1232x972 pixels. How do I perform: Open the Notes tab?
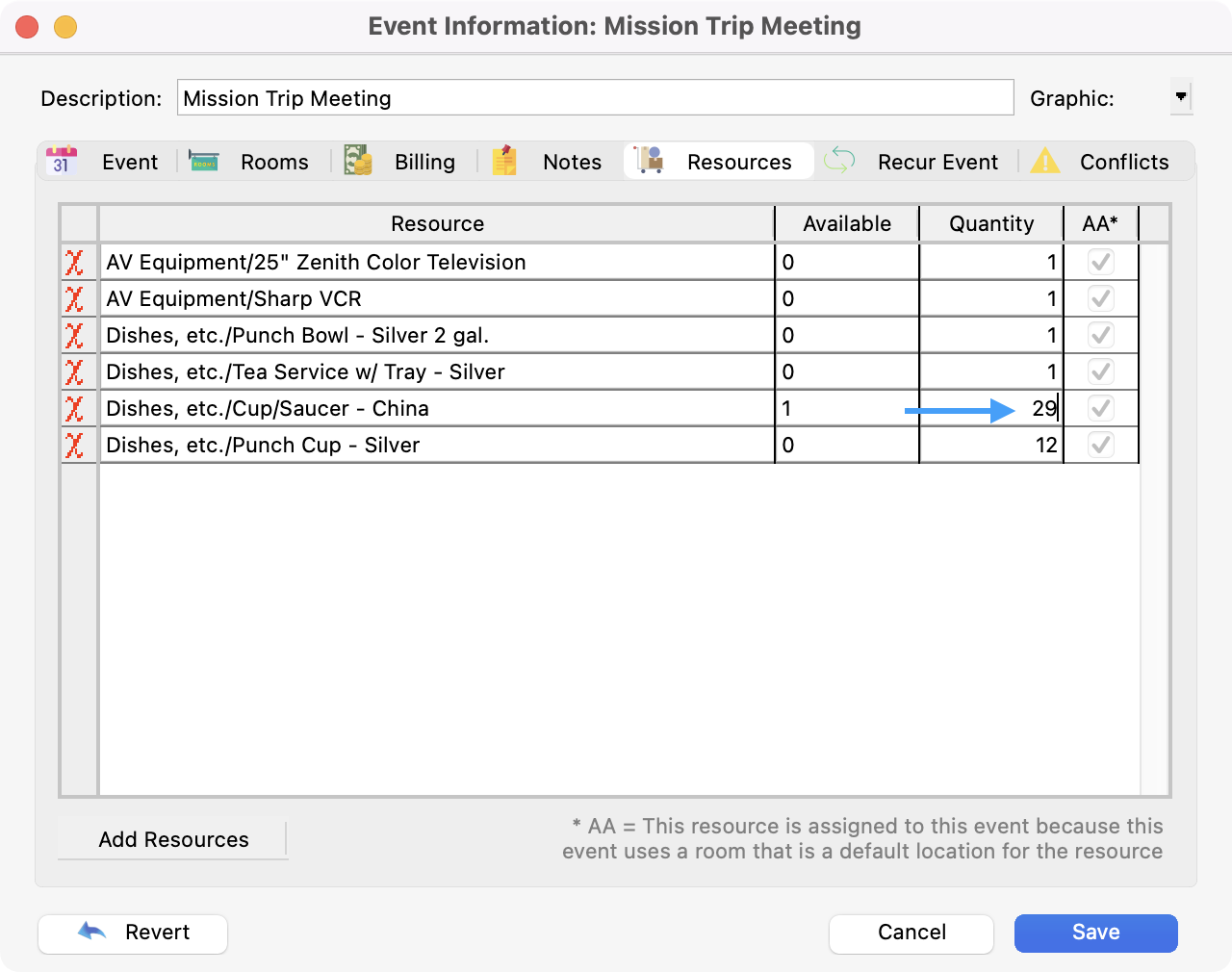[571, 162]
